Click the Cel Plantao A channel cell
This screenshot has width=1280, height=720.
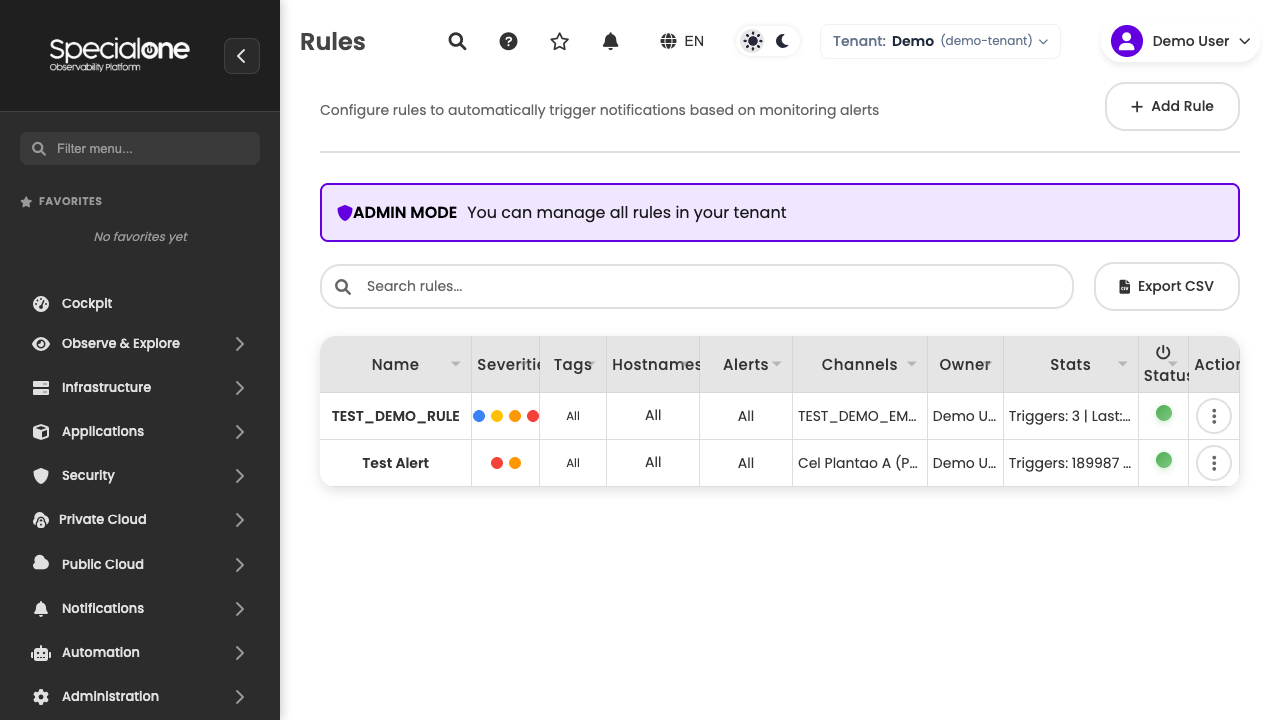[860, 463]
